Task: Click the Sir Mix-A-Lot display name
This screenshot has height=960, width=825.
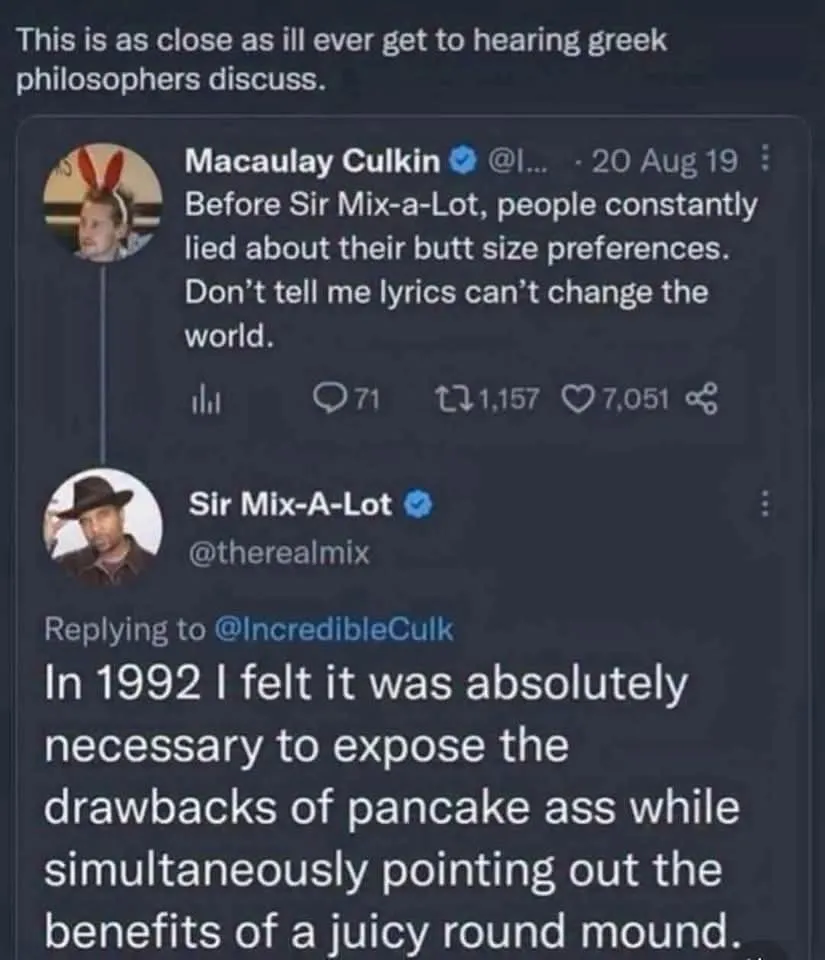Action: 290,505
